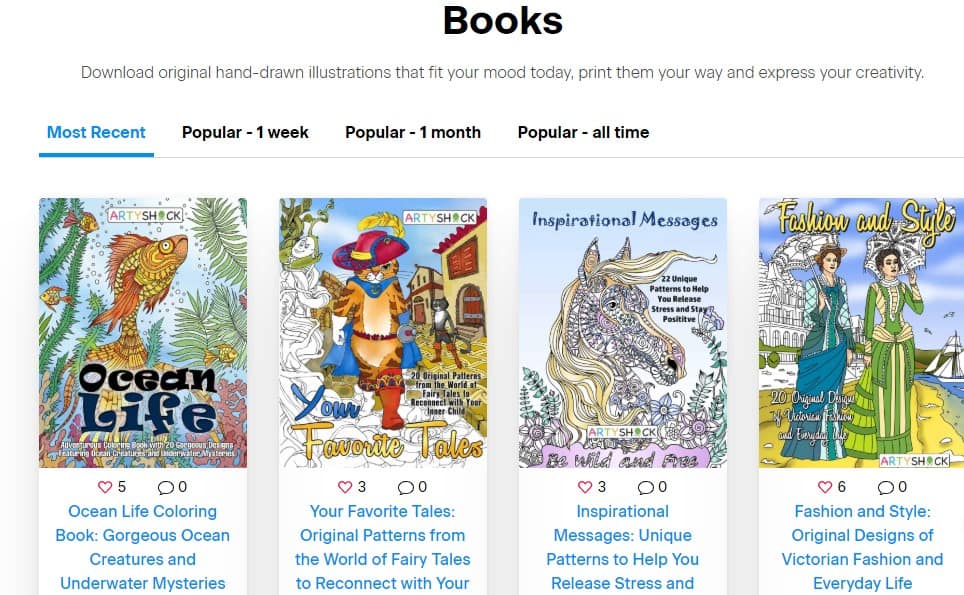Follow the Your Favorite Tales title link
Screen dimensions: 964x595
(x=382, y=547)
